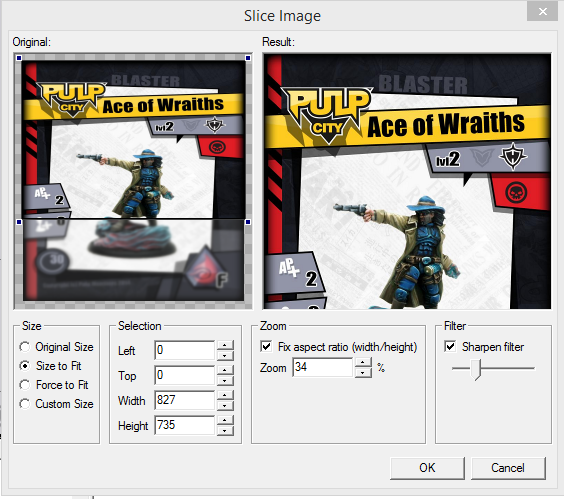Image resolution: width=564 pixels, height=499 pixels.
Task: Increase the Height value with up arrow
Action: 225,420
